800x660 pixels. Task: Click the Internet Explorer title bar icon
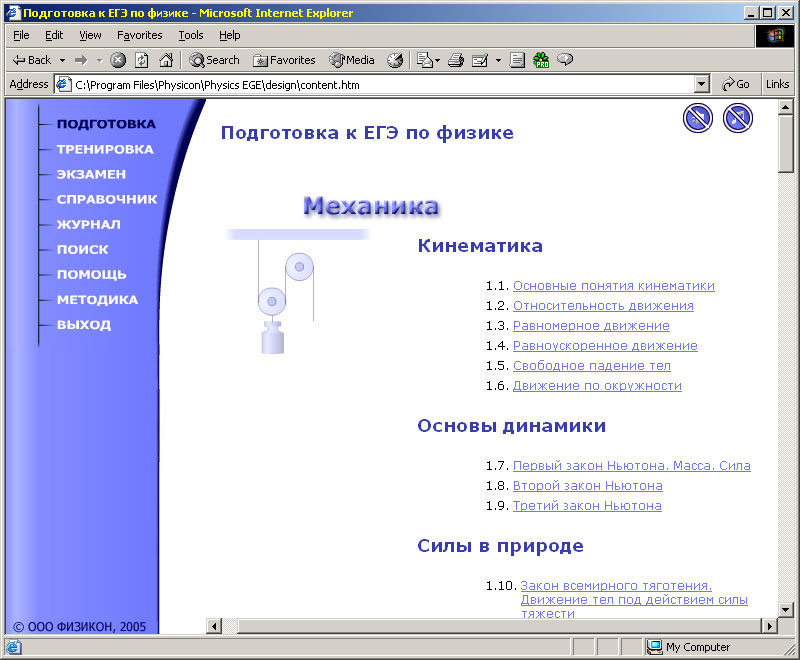[13, 12]
